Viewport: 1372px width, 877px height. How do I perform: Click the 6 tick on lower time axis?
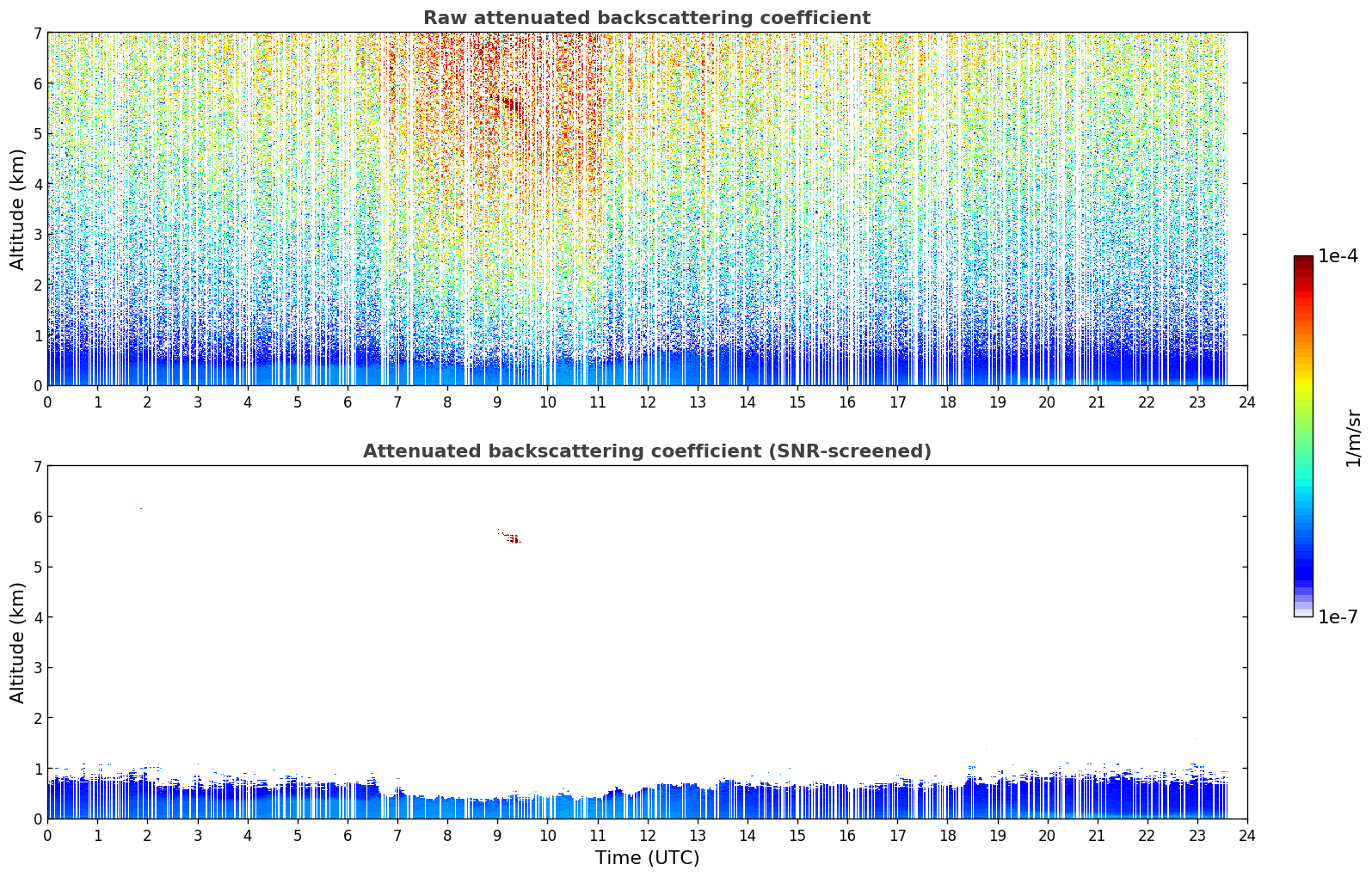pyautogui.click(x=348, y=836)
